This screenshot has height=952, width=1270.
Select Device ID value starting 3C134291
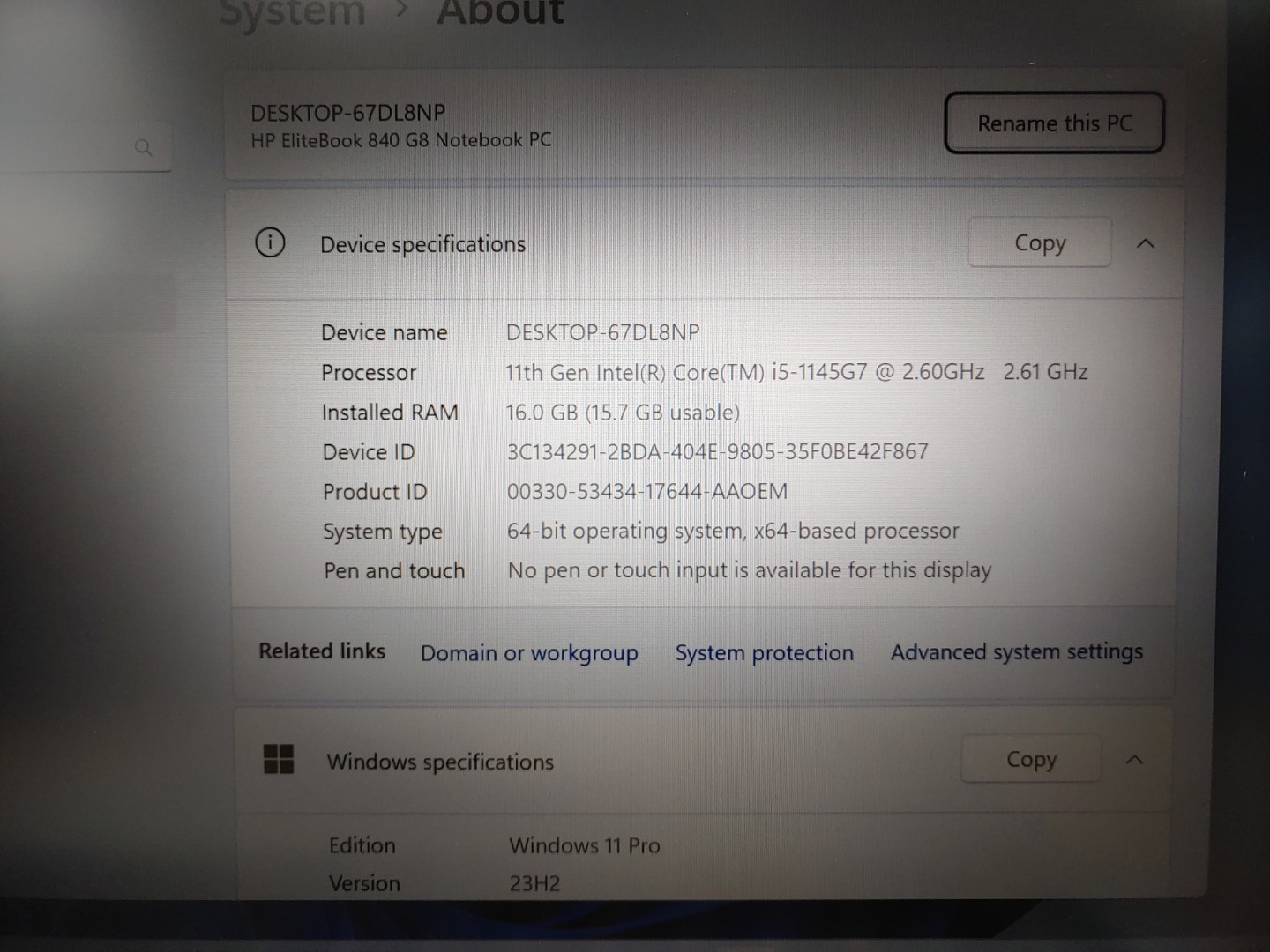pyautogui.click(x=718, y=452)
